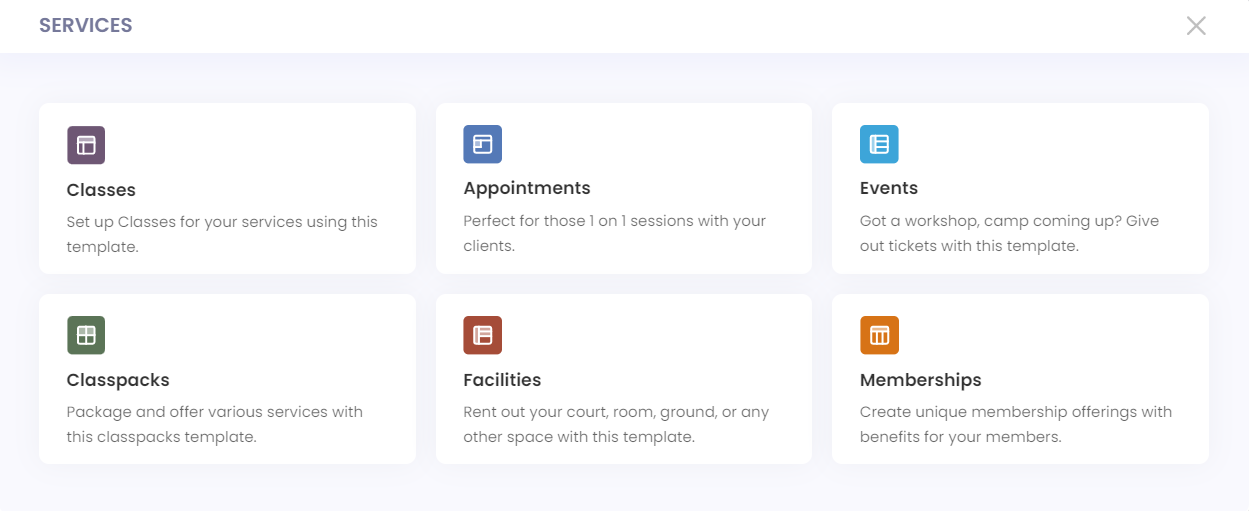Click the light blue Events template icon
1249x511 pixels.
[x=879, y=144]
